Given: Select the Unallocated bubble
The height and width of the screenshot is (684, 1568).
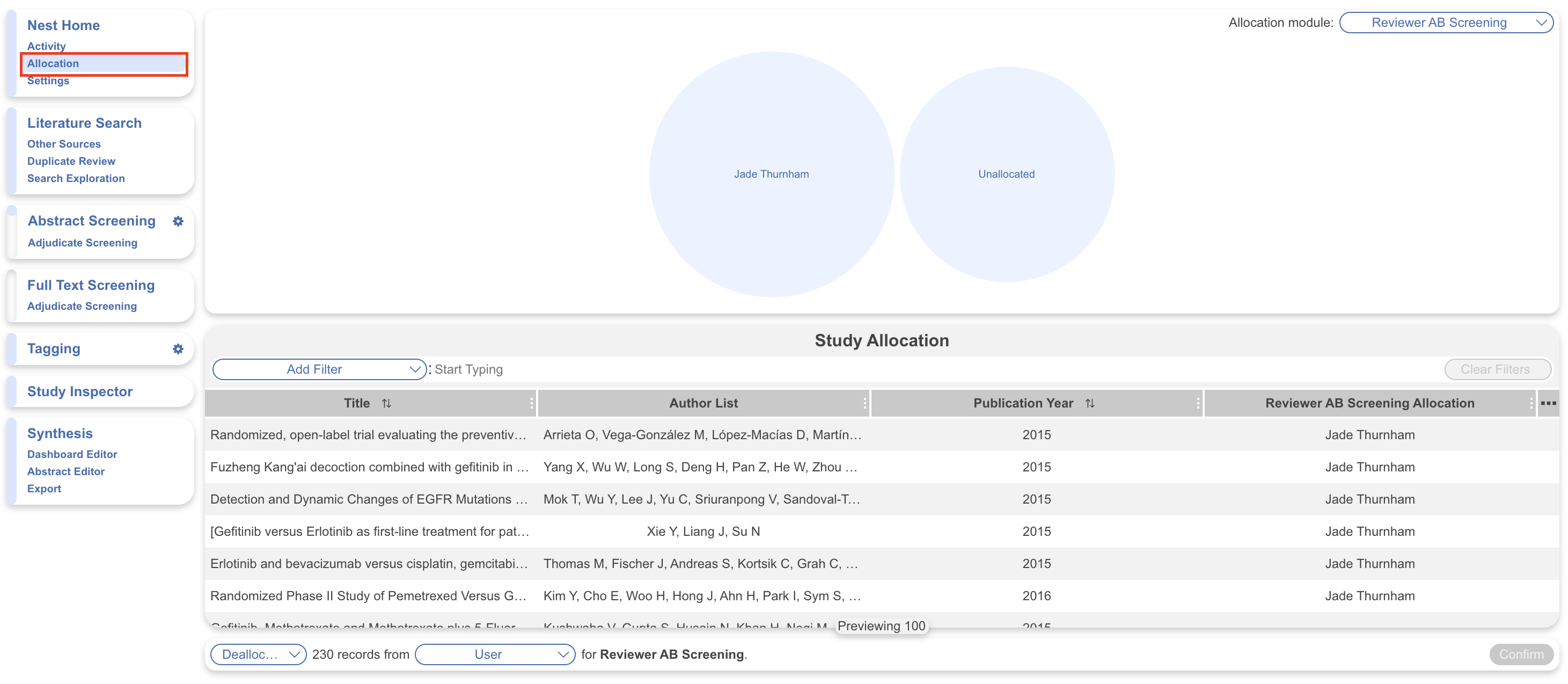Looking at the screenshot, I should click(1006, 174).
